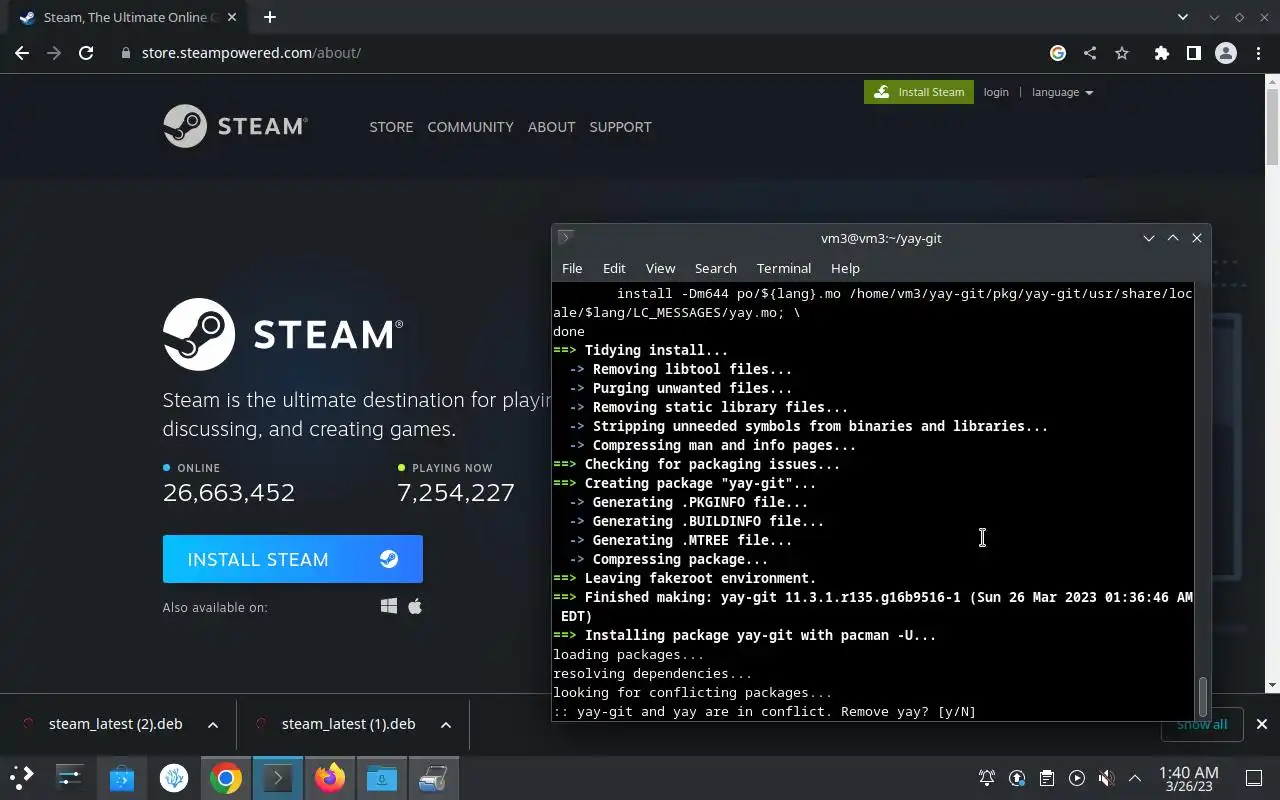The image size is (1280, 800).
Task: Open the clipboard tray icon
Action: (x=1046, y=778)
